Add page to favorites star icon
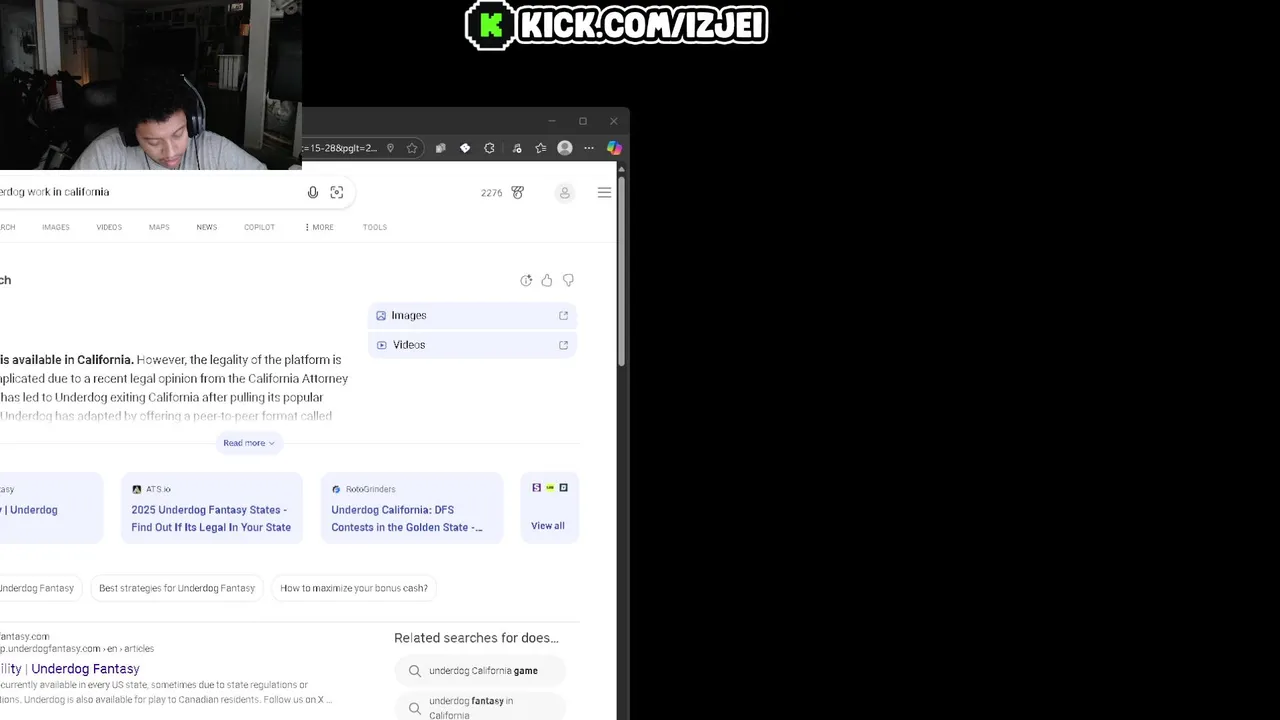The height and width of the screenshot is (720, 1280). pos(412,148)
